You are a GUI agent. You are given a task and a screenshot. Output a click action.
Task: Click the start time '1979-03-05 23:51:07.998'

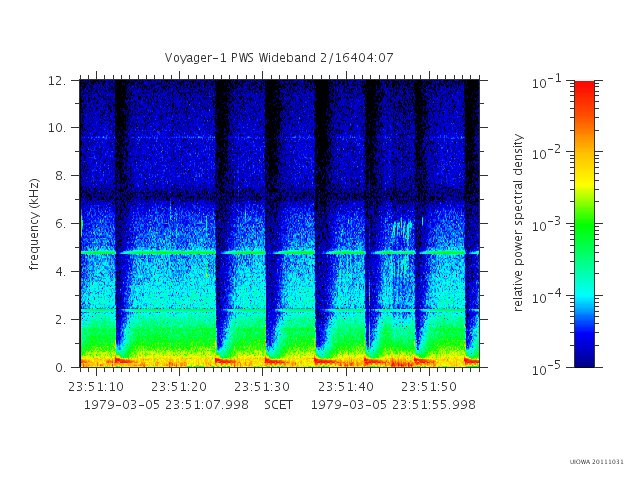(x=166, y=405)
